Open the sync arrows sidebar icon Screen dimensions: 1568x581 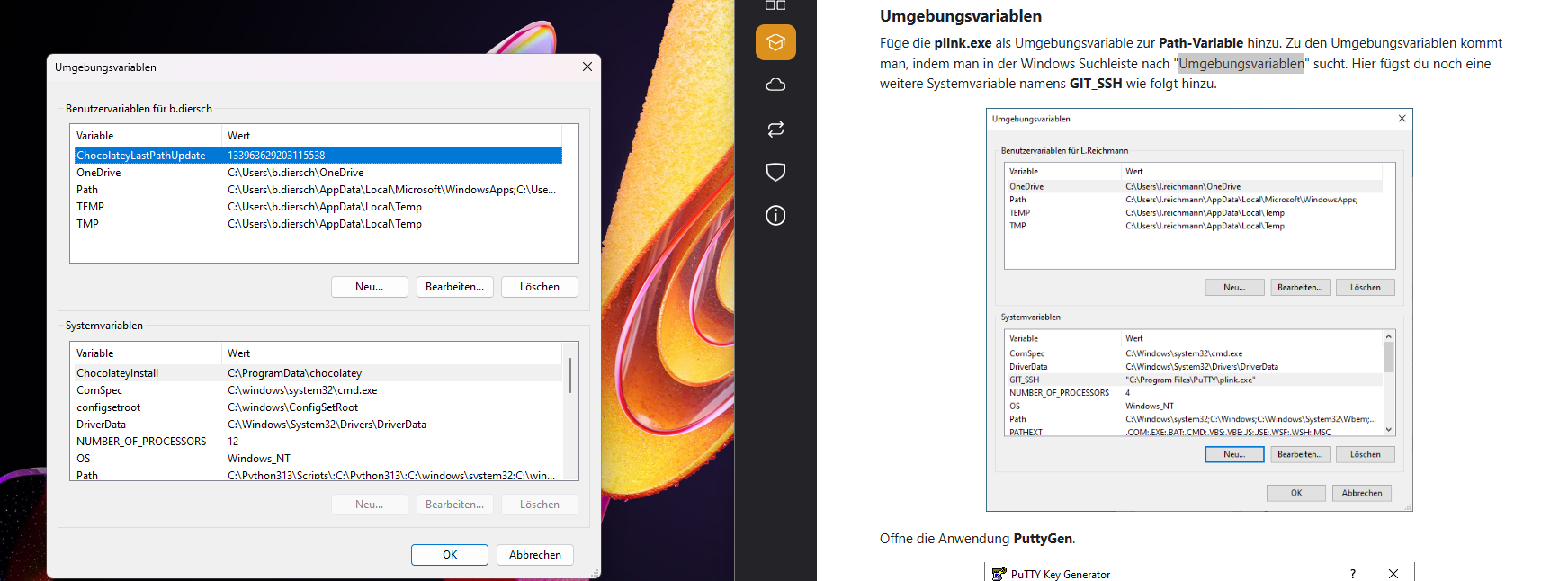pyautogui.click(x=775, y=129)
